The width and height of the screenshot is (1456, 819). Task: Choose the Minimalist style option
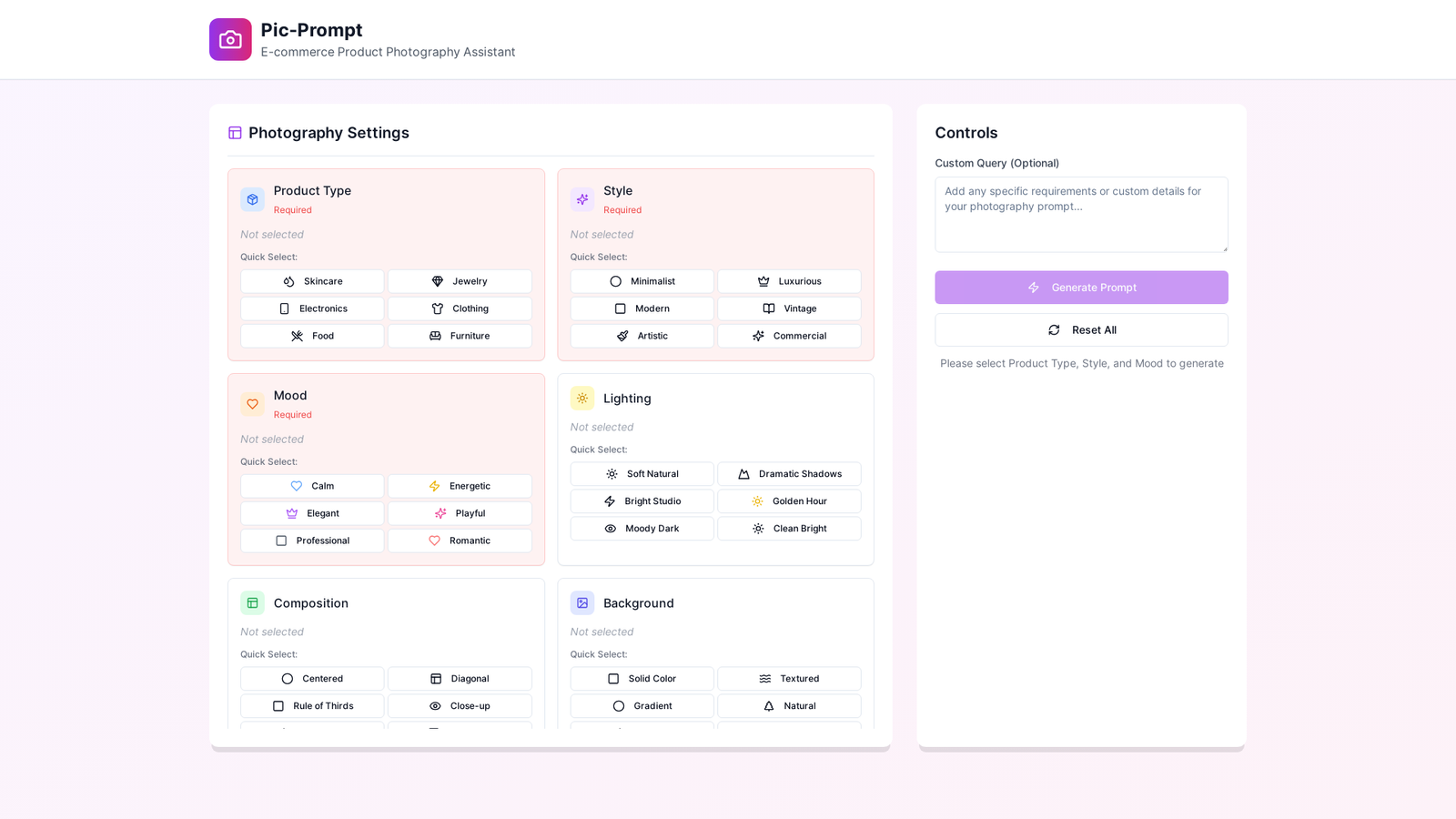pyautogui.click(x=642, y=281)
